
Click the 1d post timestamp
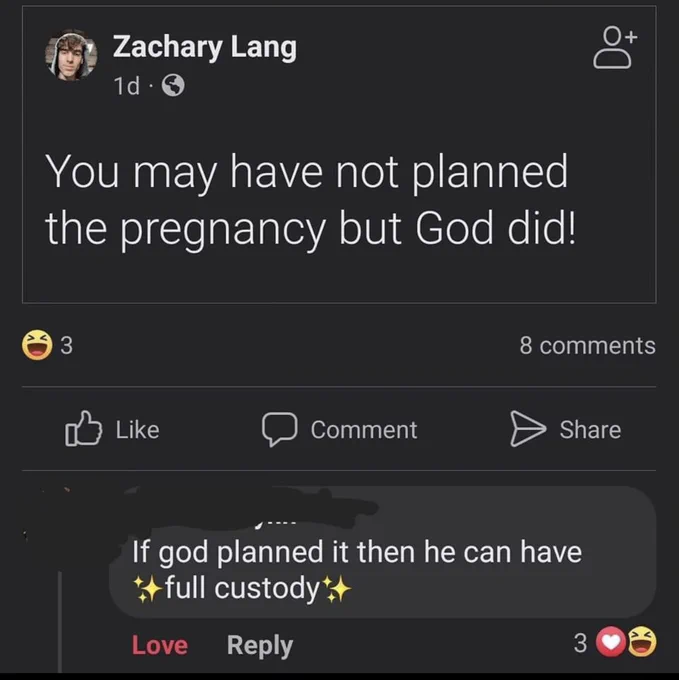point(127,85)
